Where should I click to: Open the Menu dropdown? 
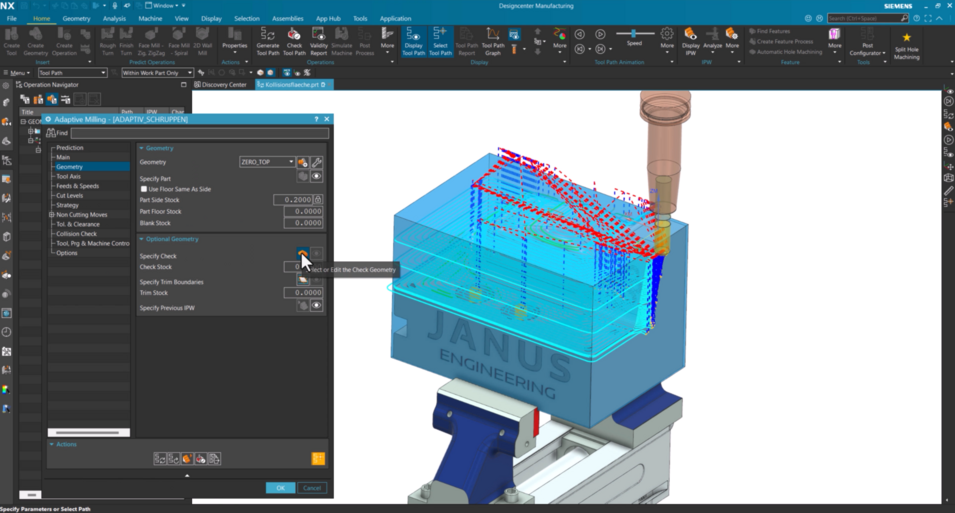[x=17, y=73]
